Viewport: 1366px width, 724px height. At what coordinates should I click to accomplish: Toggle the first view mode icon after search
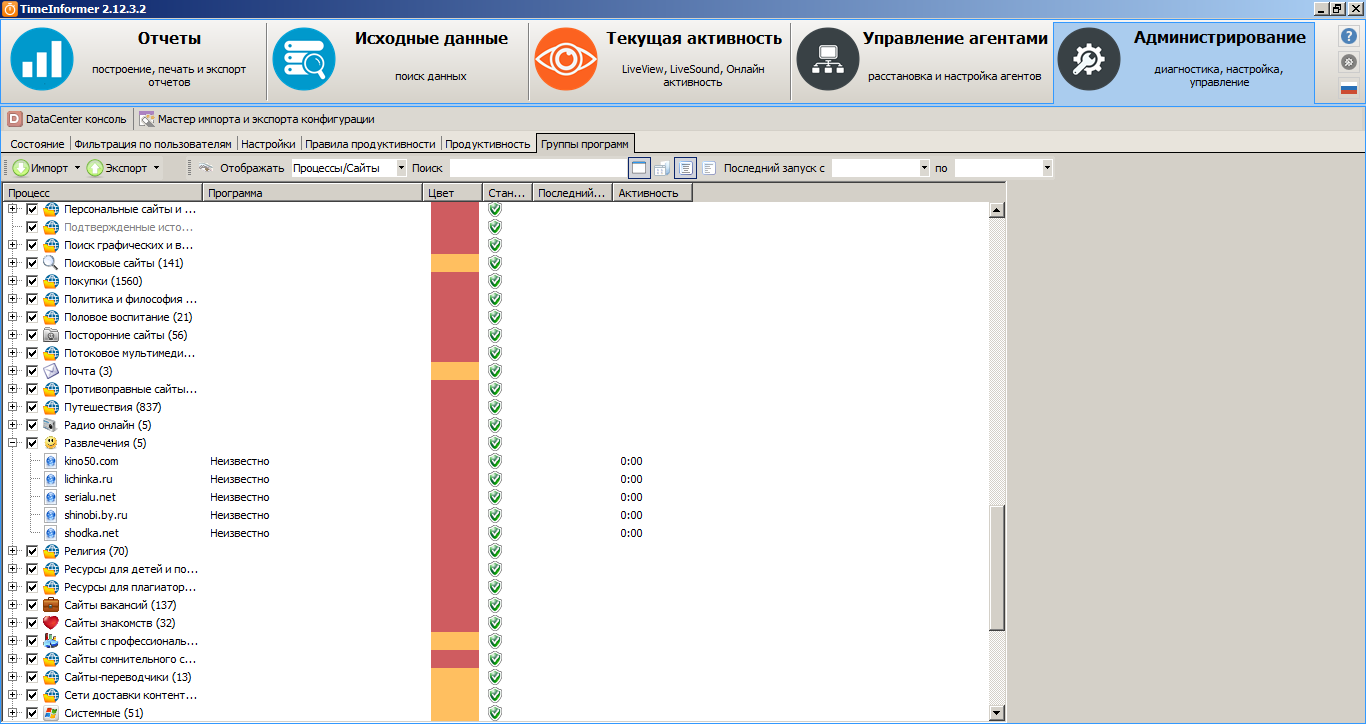tap(639, 168)
